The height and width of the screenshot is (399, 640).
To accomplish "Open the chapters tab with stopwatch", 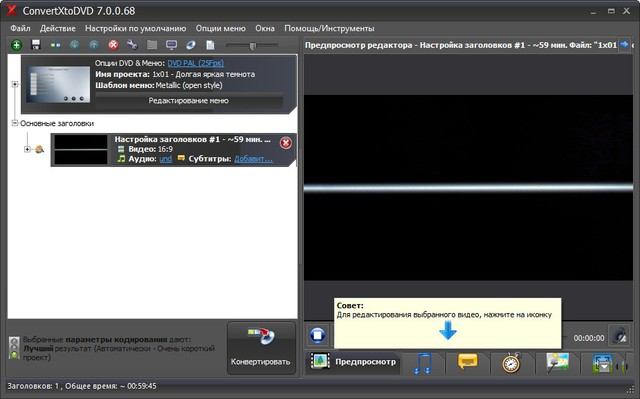I will (511, 363).
